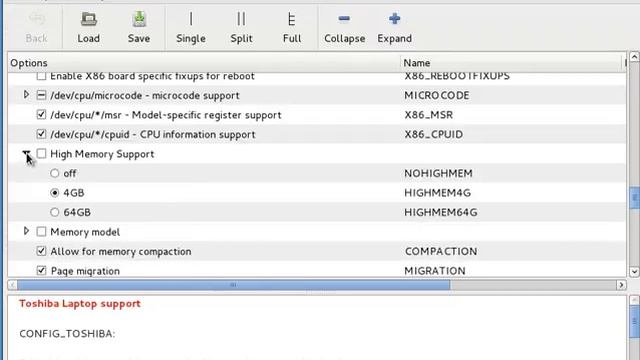Select the 4GB radio button
The image size is (640, 360).
tap(55, 193)
